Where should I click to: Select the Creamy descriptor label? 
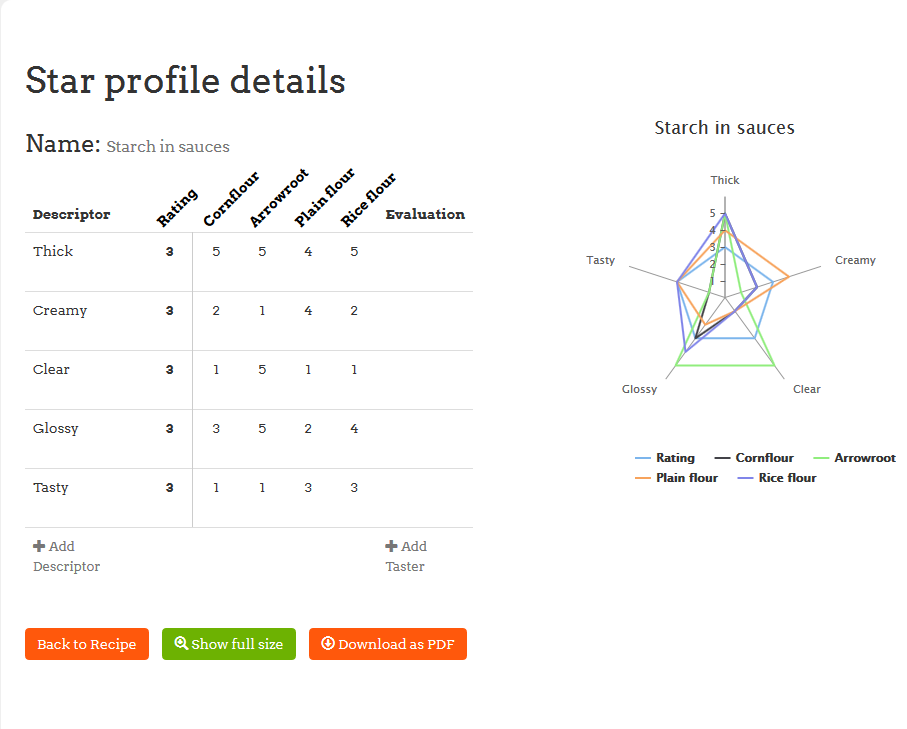click(60, 310)
